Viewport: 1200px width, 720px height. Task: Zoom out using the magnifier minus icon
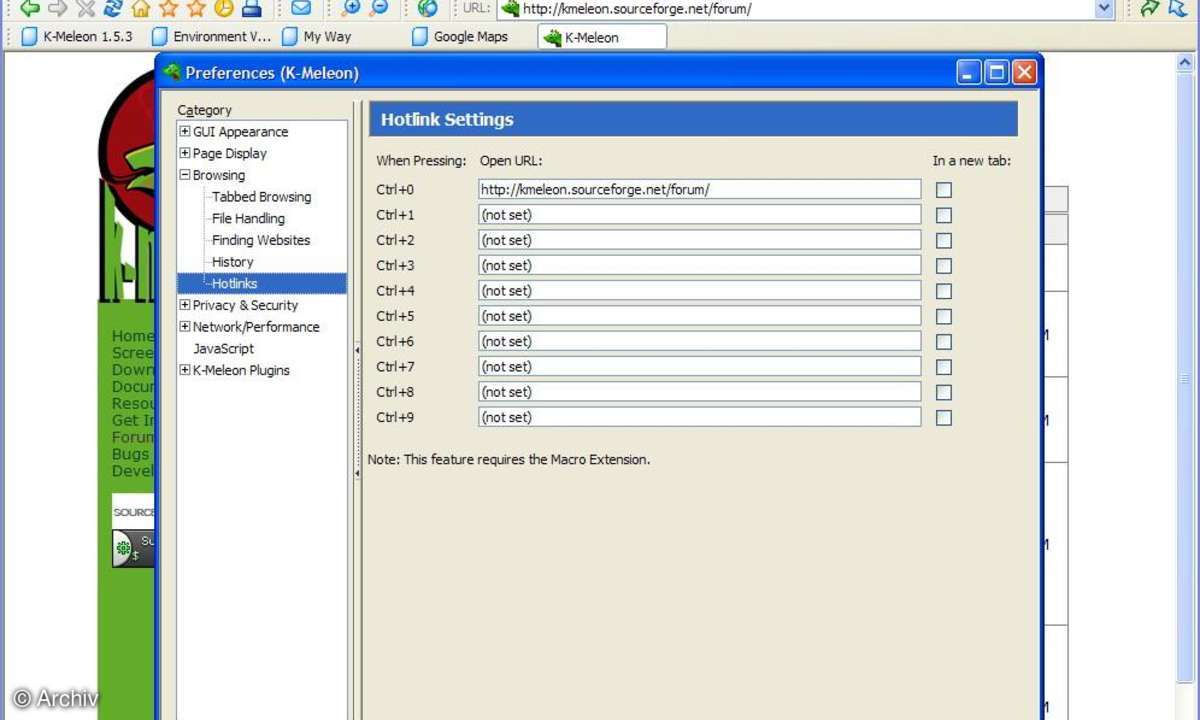pyautogui.click(x=378, y=8)
